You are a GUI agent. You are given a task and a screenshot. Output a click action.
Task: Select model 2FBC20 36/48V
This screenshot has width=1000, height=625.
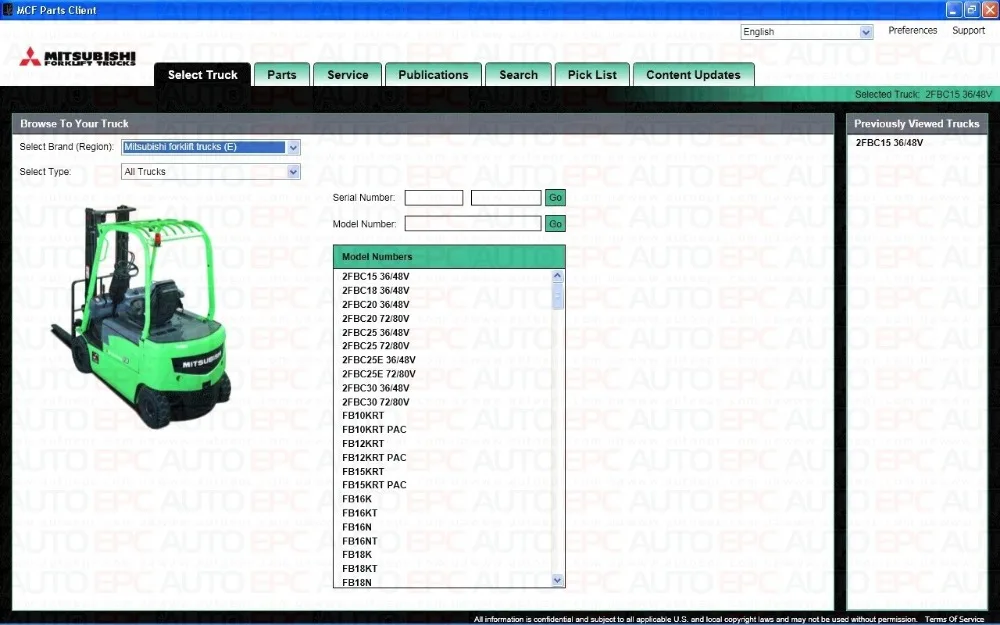pos(376,305)
